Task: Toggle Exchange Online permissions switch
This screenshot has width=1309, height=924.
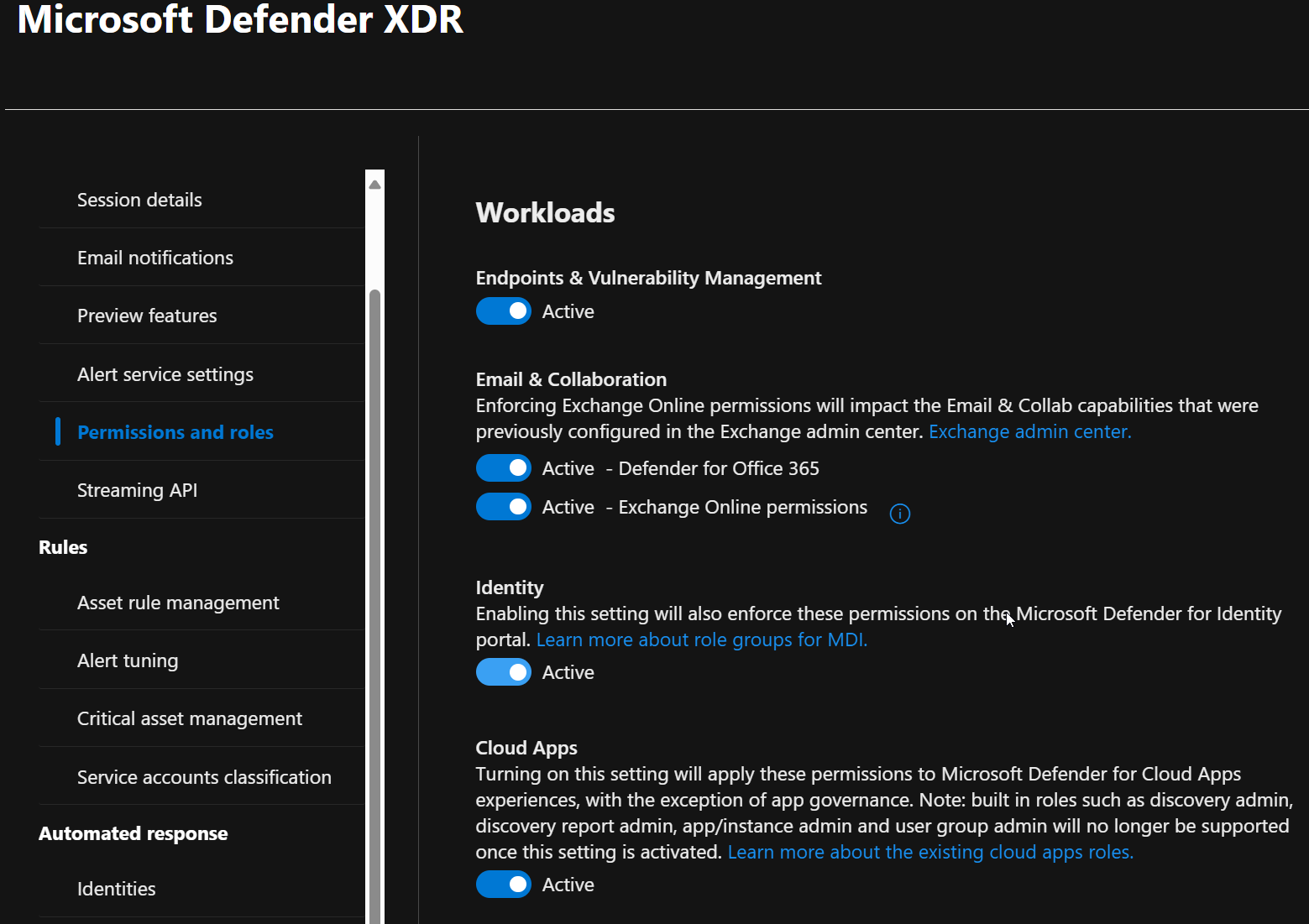Action: (503, 507)
